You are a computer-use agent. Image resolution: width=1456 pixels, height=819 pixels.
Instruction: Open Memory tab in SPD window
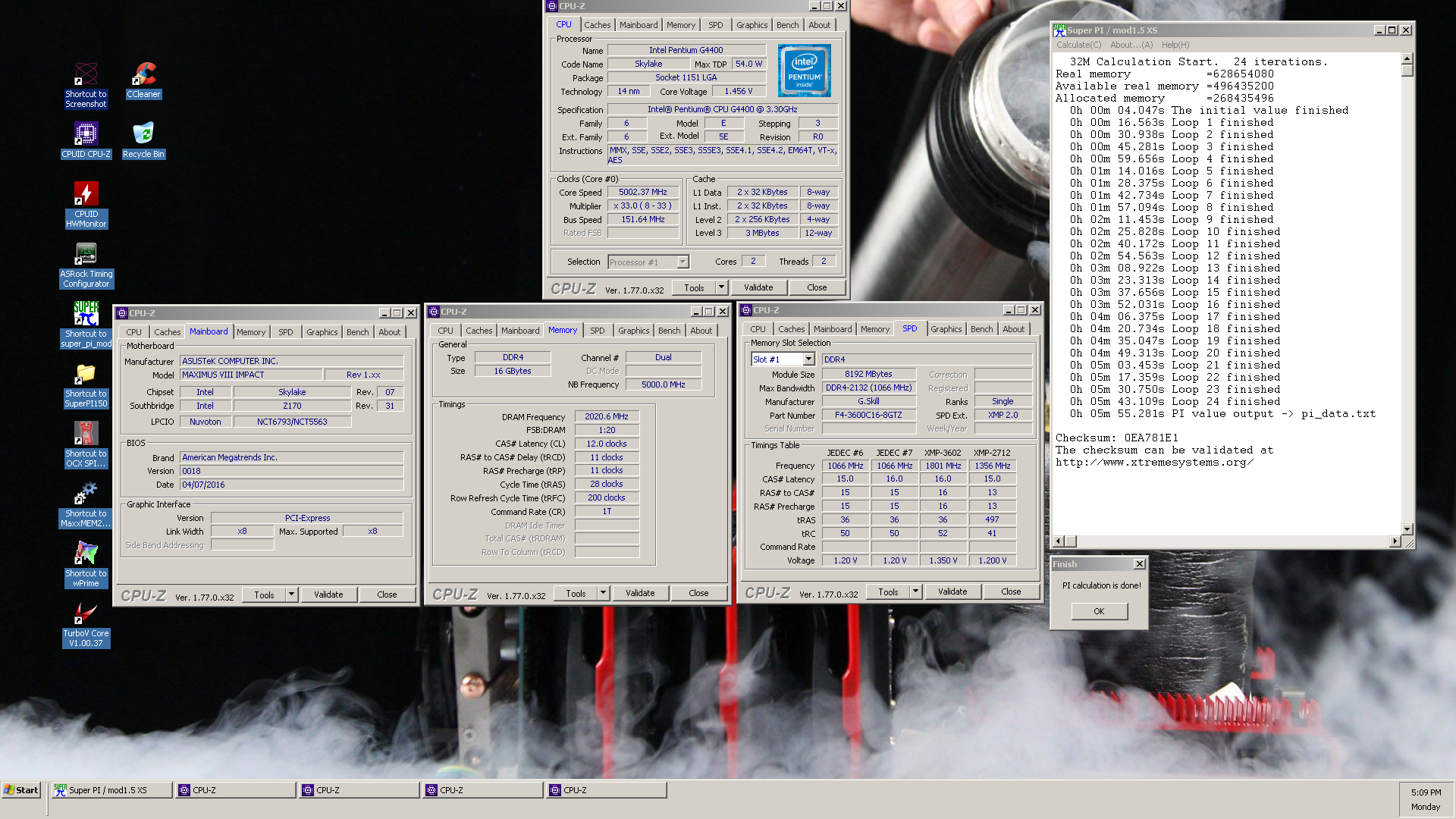coord(874,329)
